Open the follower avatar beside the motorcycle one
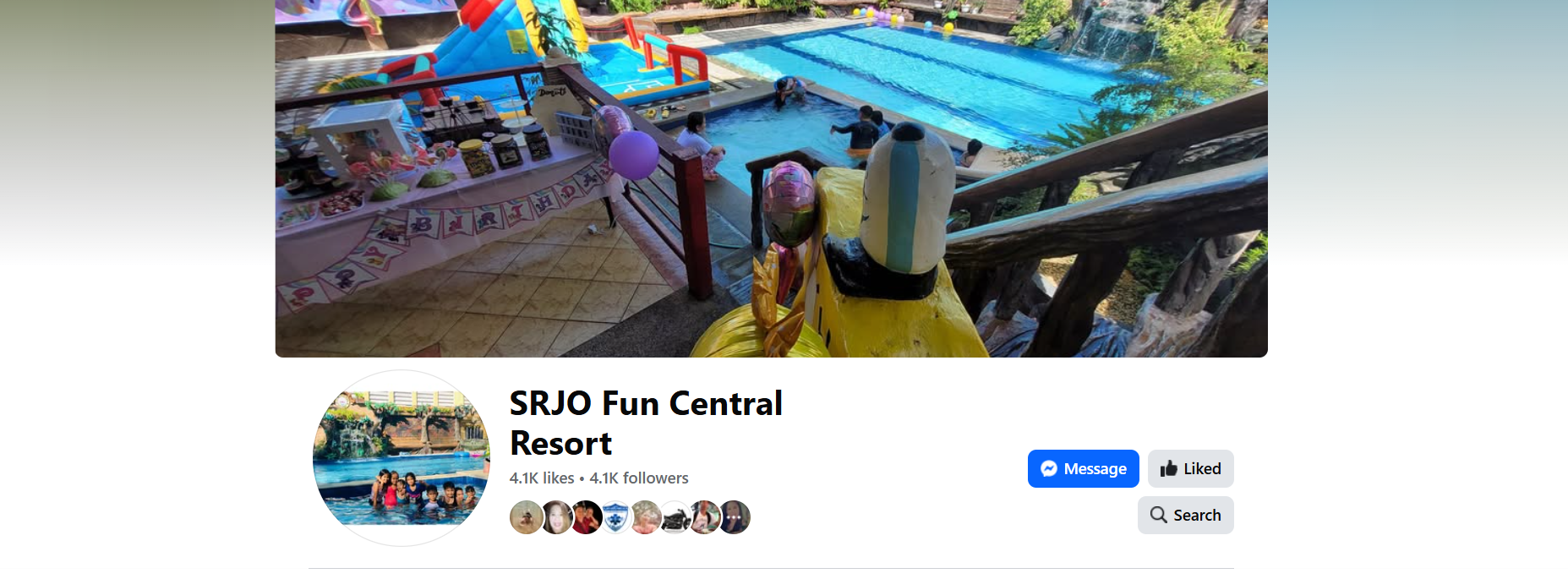This screenshot has width=1568, height=579. pos(704,517)
